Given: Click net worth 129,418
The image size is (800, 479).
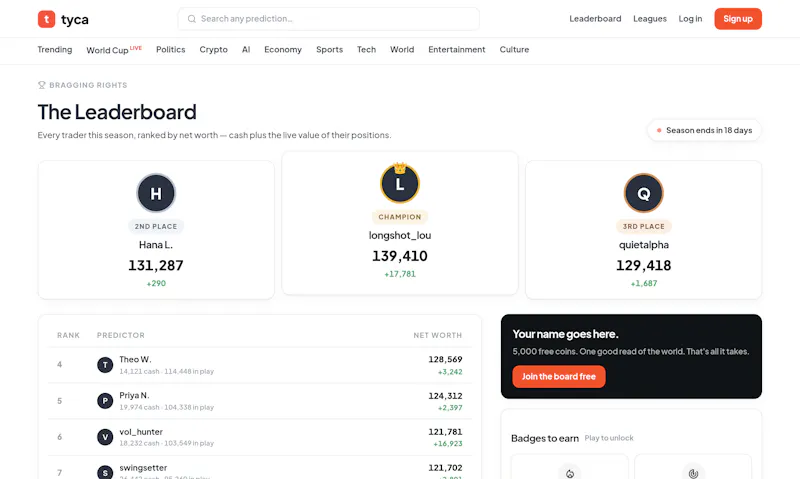Looking at the screenshot, I should 644,265.
